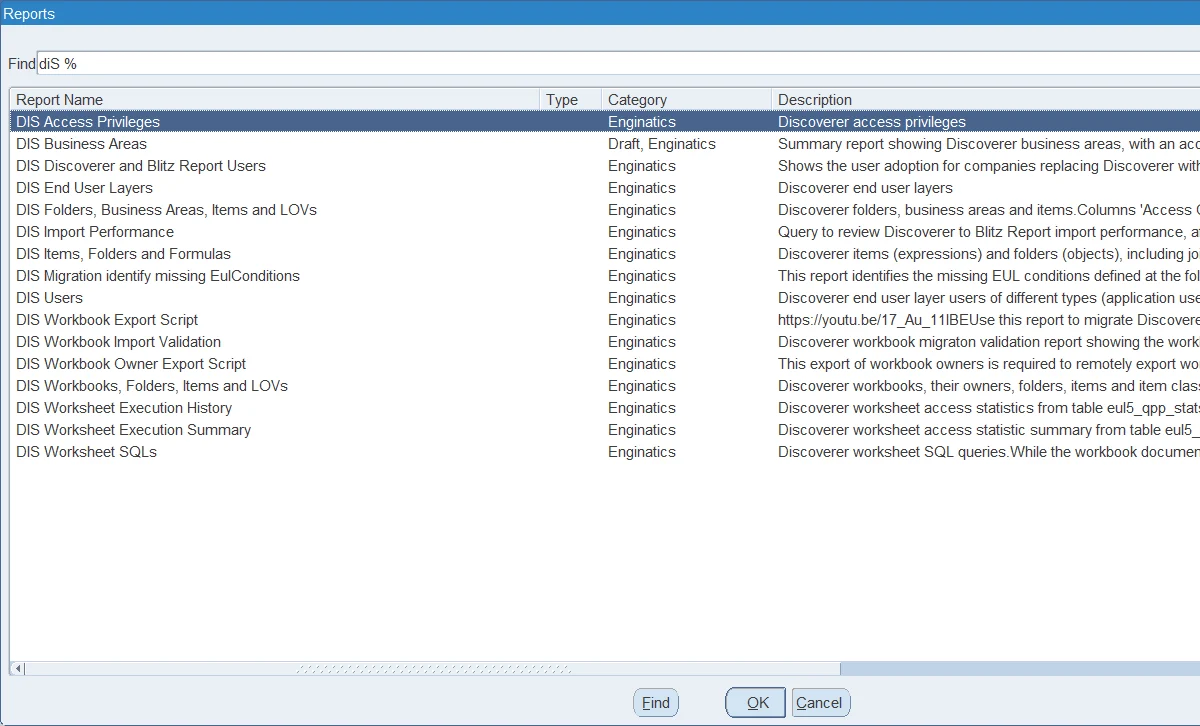
Task: Click description 'Discoverer worksheet access statistic summary'
Action: (x=989, y=430)
